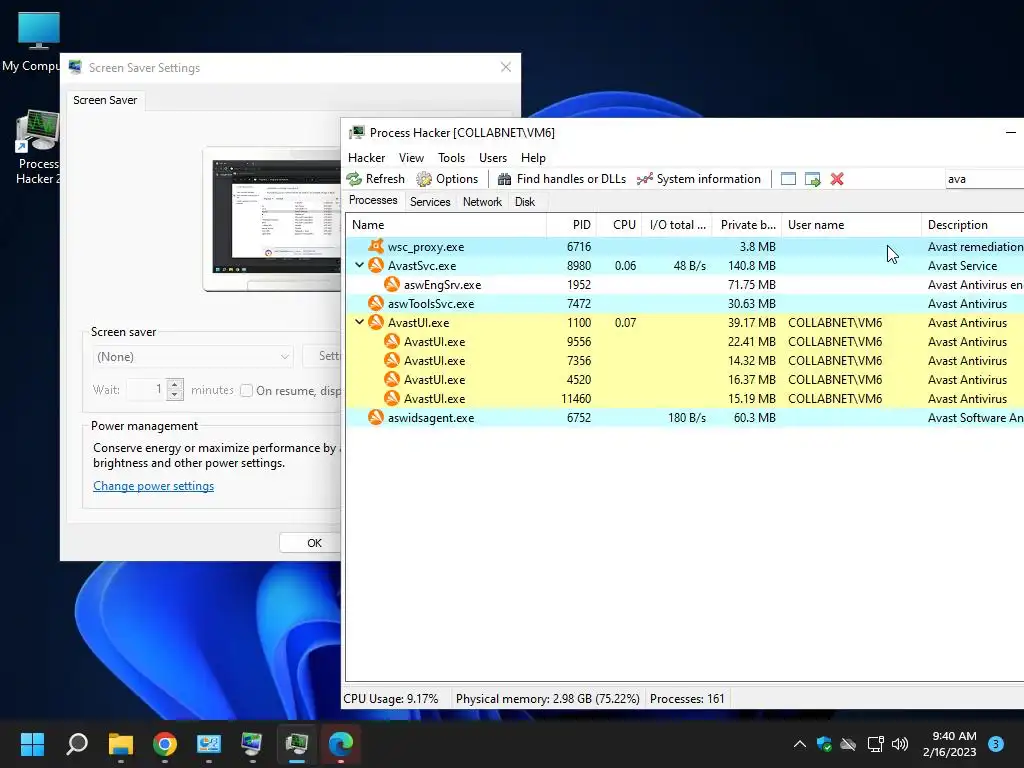Collapse the AvastUI.exe process tree
This screenshot has width=1024, height=768.
coord(359,322)
